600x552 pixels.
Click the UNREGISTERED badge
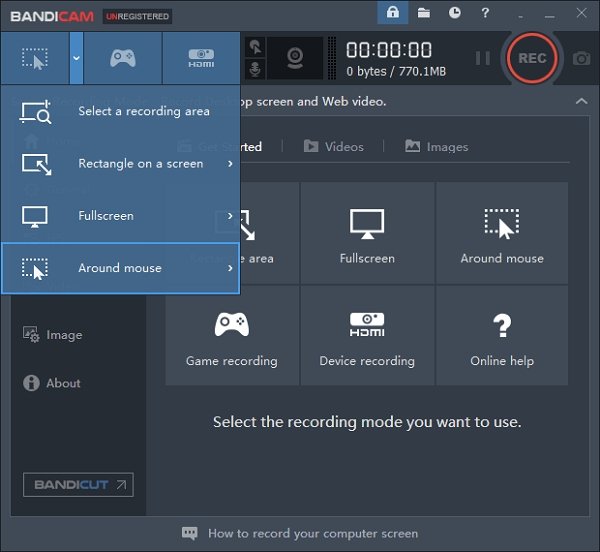(x=137, y=16)
